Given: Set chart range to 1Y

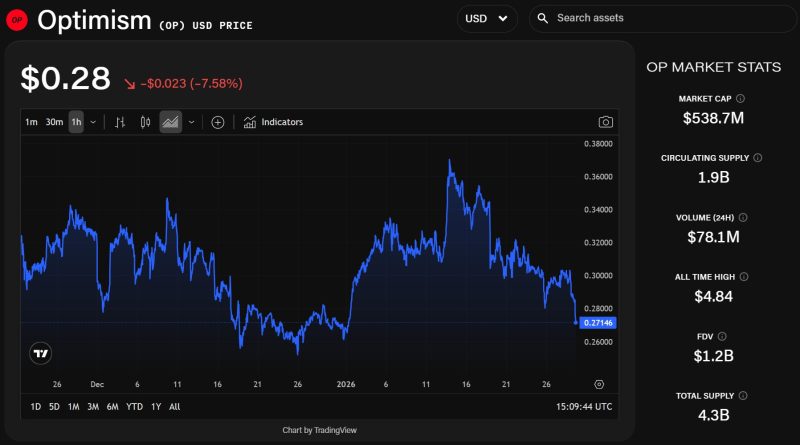Looking at the screenshot, I should [x=155, y=407].
